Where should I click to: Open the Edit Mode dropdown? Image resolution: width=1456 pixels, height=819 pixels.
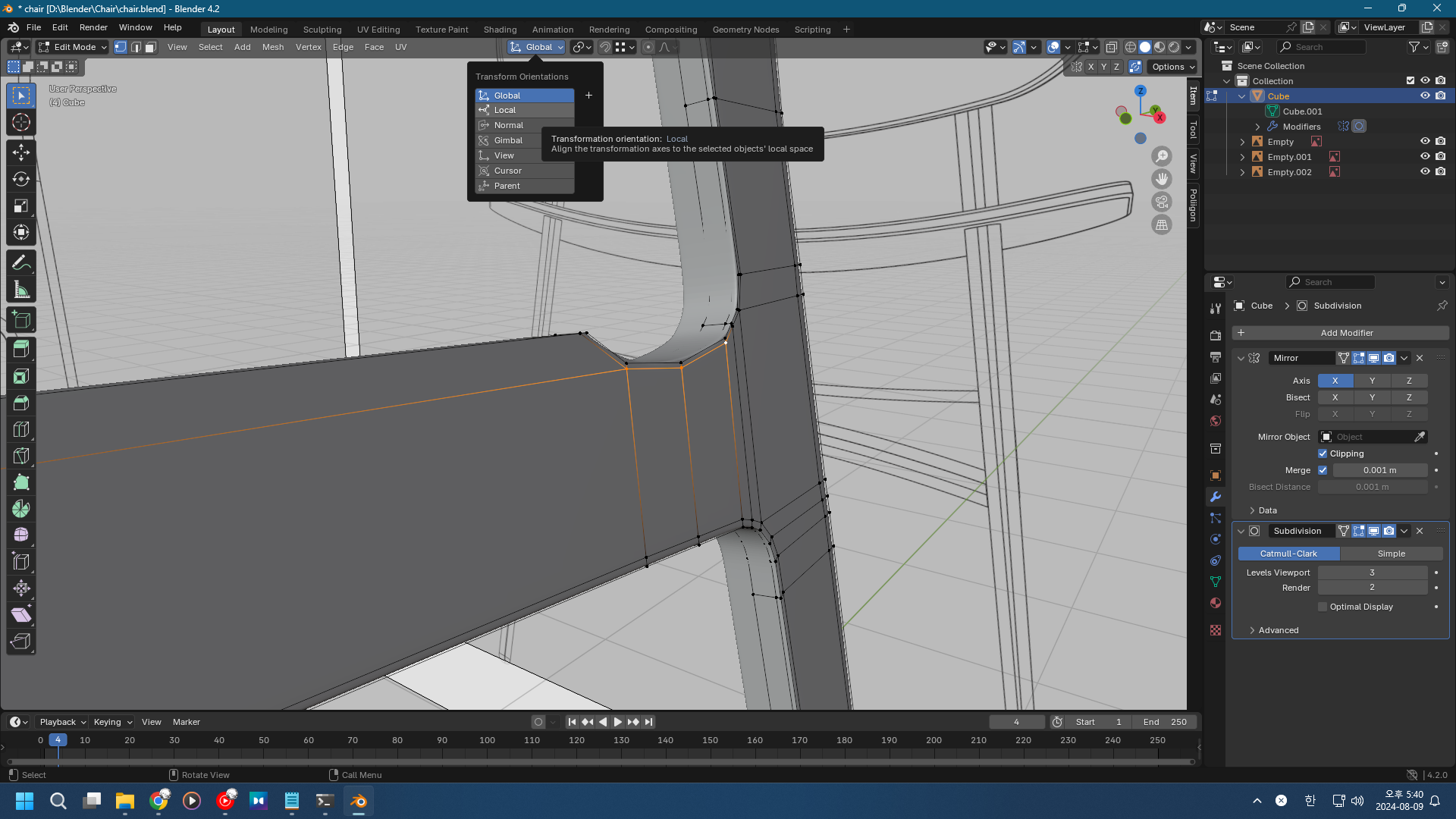pos(73,47)
